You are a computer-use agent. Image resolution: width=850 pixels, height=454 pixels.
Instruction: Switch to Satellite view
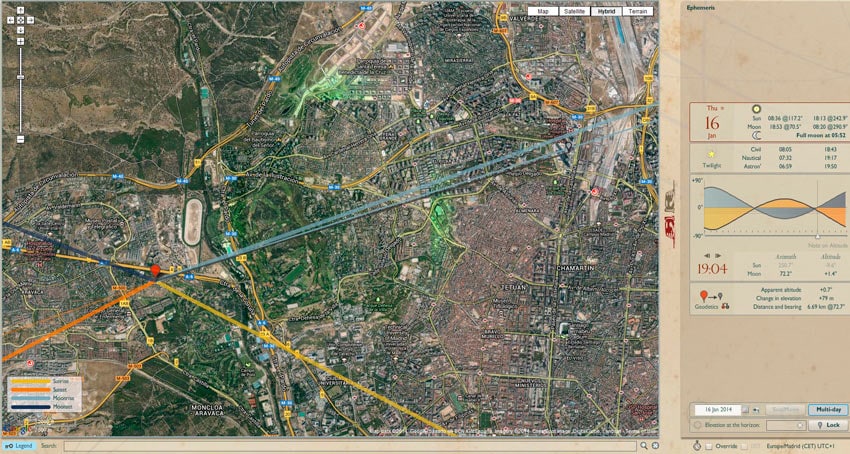point(575,11)
